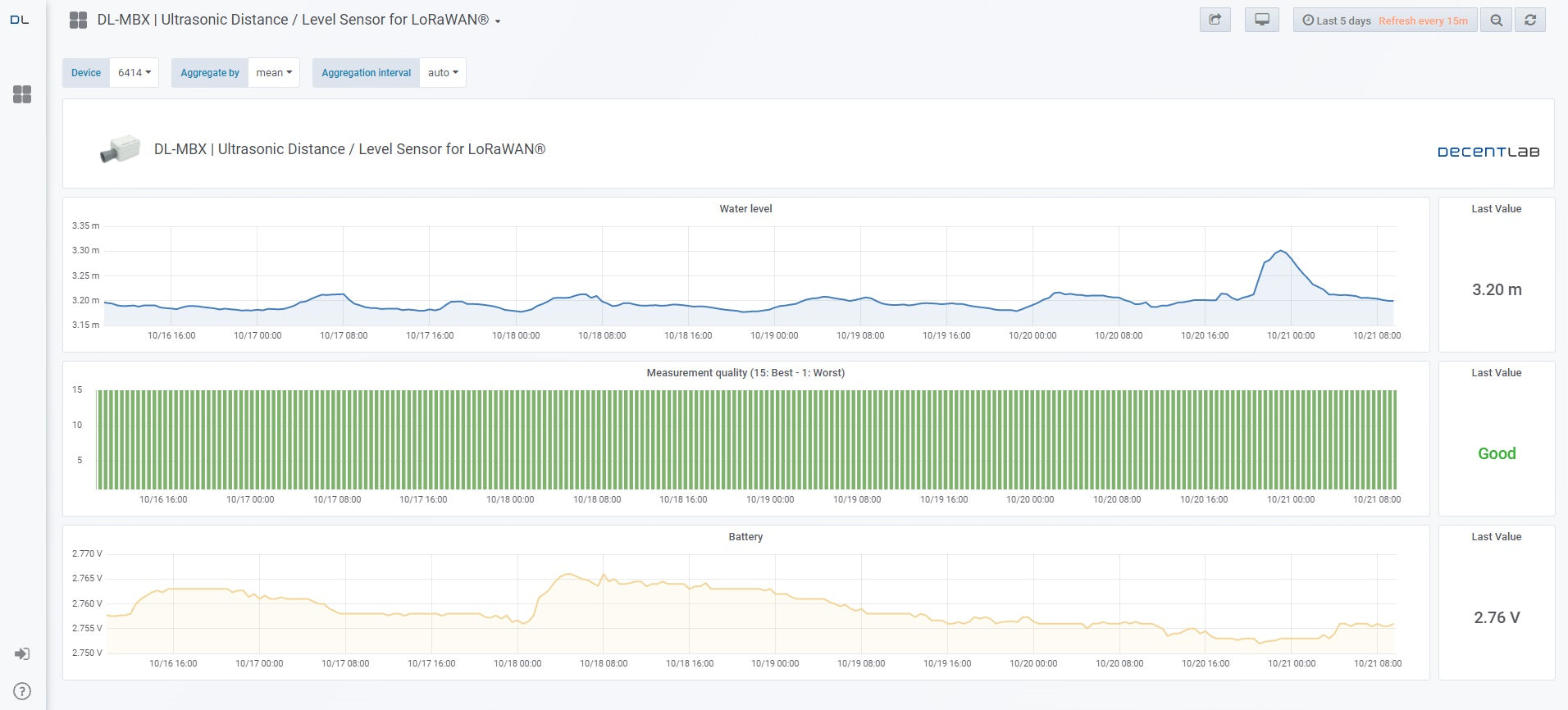Open the Battery panel title menu
The height and width of the screenshot is (710, 1568).
[745, 537]
